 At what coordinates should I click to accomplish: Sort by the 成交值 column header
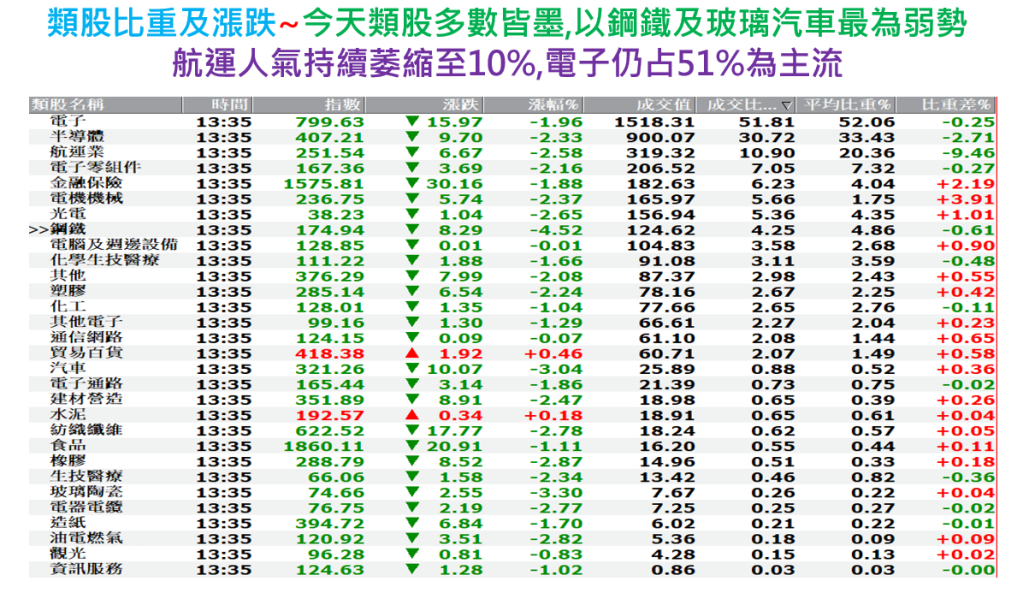662,104
